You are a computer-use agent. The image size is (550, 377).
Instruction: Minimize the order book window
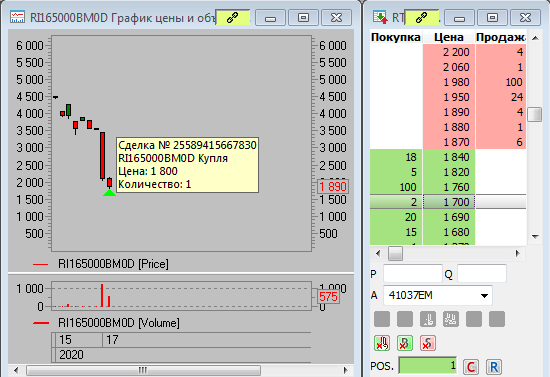click(460, 18)
